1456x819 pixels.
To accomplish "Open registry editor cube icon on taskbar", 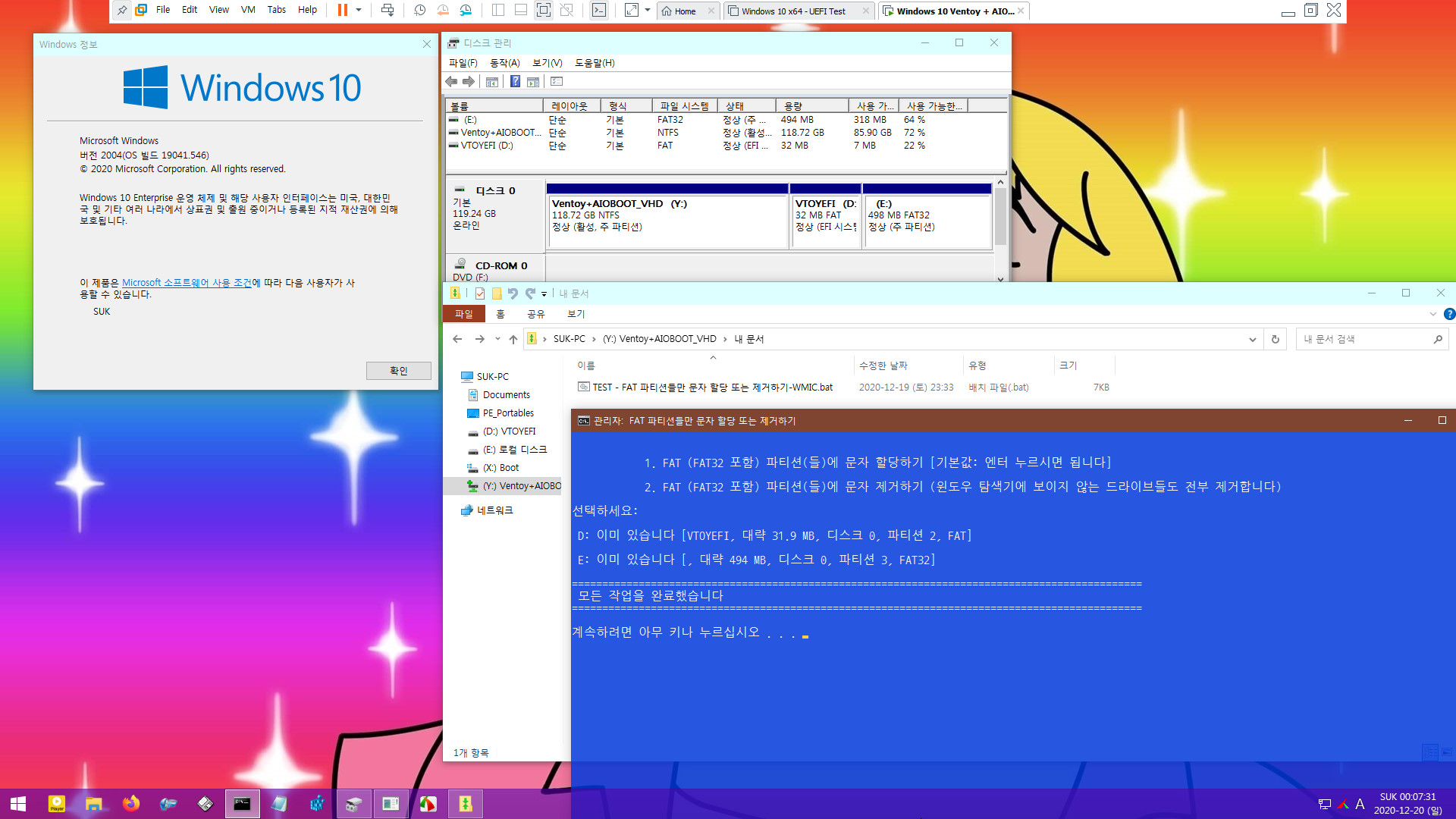I will 317,804.
